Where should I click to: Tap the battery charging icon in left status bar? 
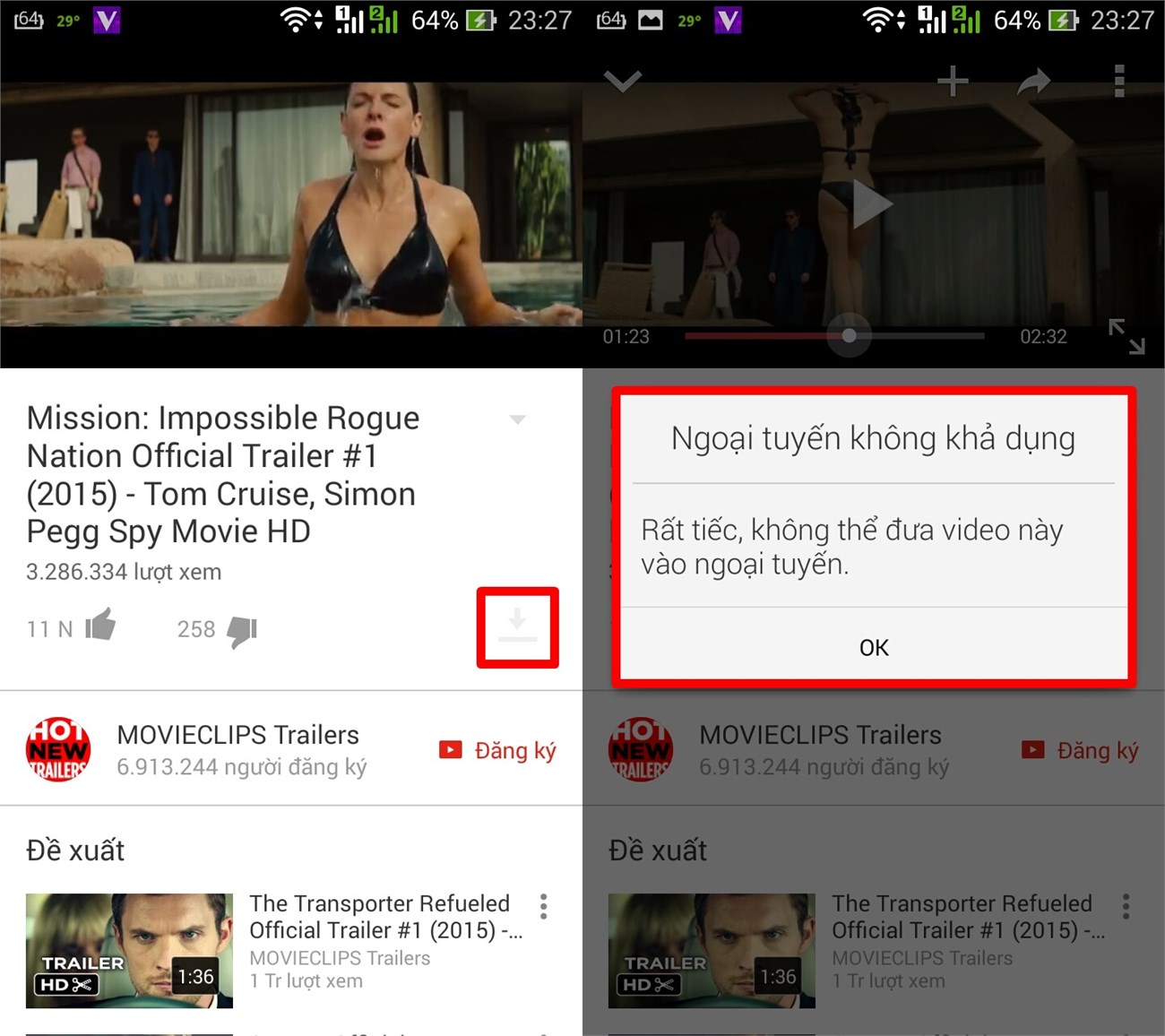click(x=481, y=20)
